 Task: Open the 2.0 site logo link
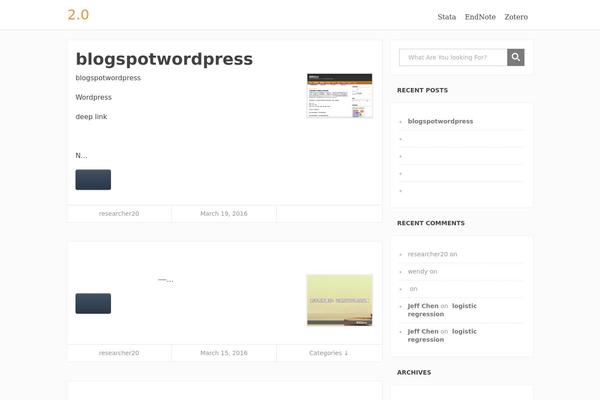tap(78, 15)
